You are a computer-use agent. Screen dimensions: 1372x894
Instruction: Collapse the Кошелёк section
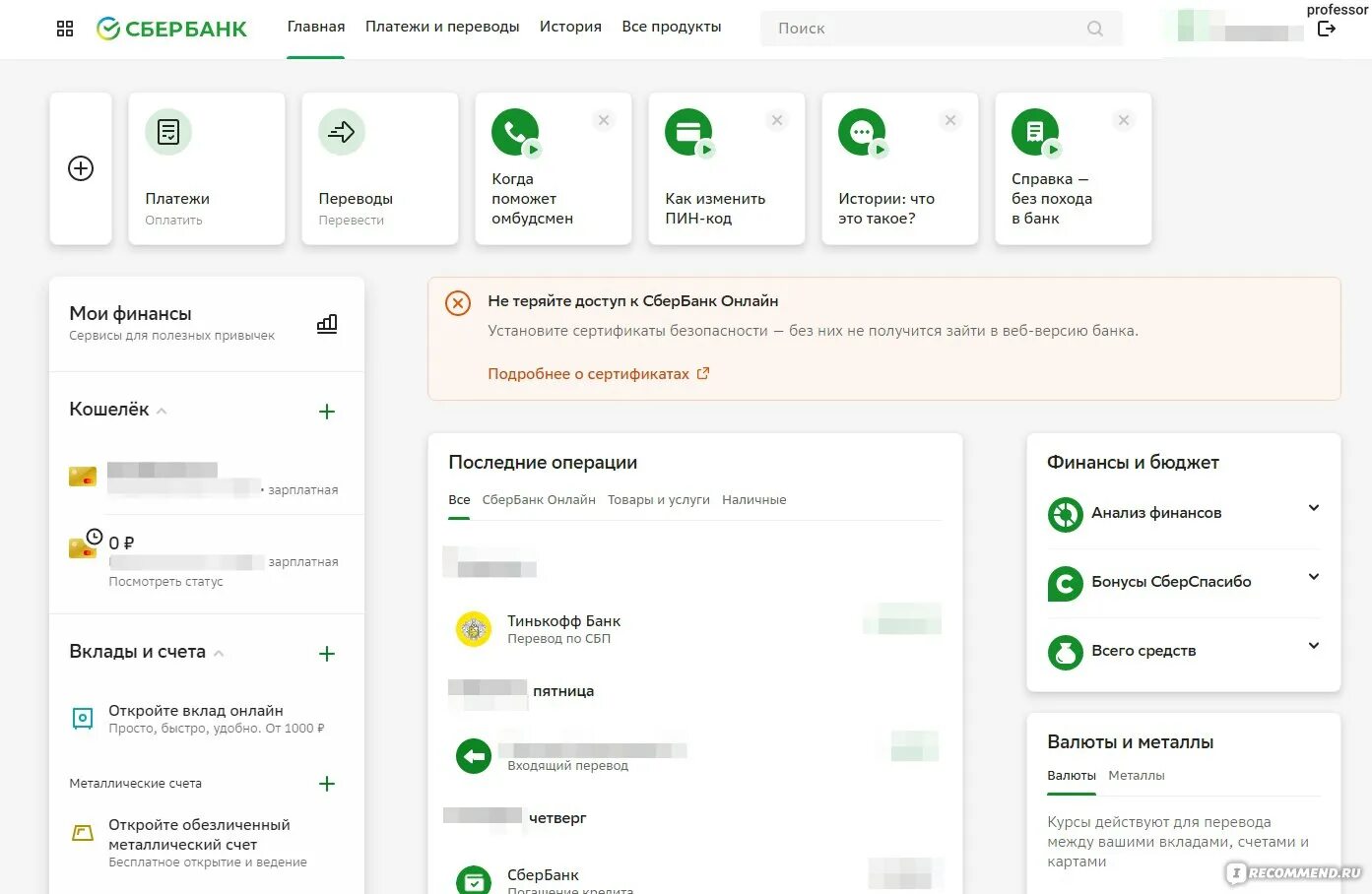pyautogui.click(x=162, y=412)
